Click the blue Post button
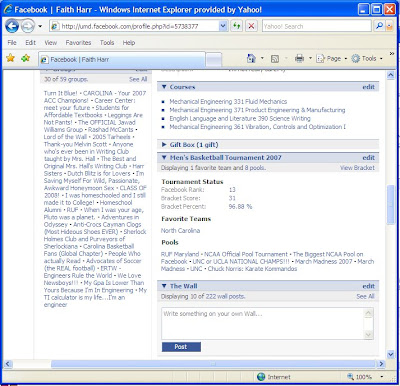The height and width of the screenshot is (386, 400). point(181,347)
